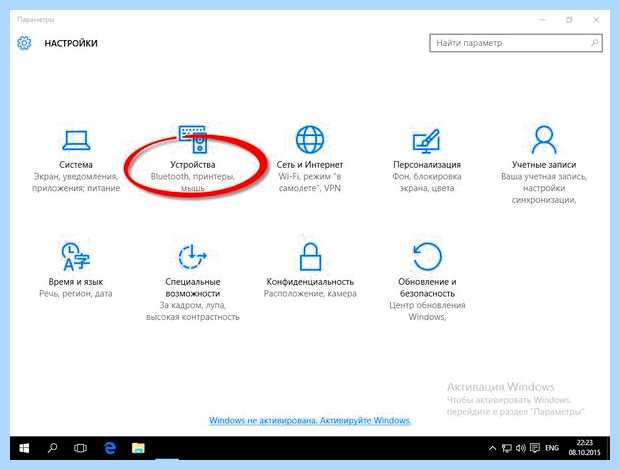Click the magnifier icon in search box
The height and width of the screenshot is (470, 620).
[x=594, y=43]
